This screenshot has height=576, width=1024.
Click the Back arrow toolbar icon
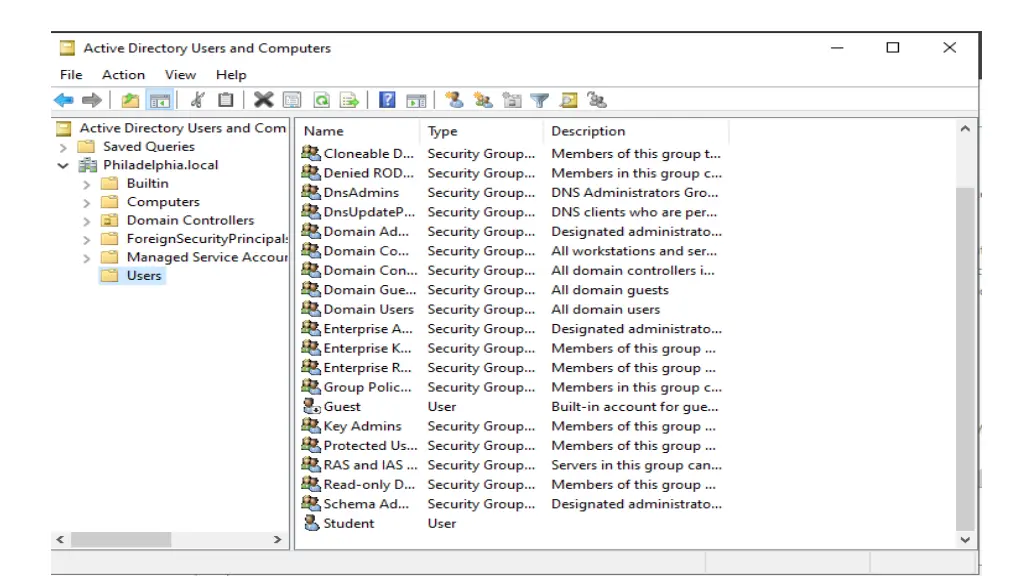pos(63,100)
